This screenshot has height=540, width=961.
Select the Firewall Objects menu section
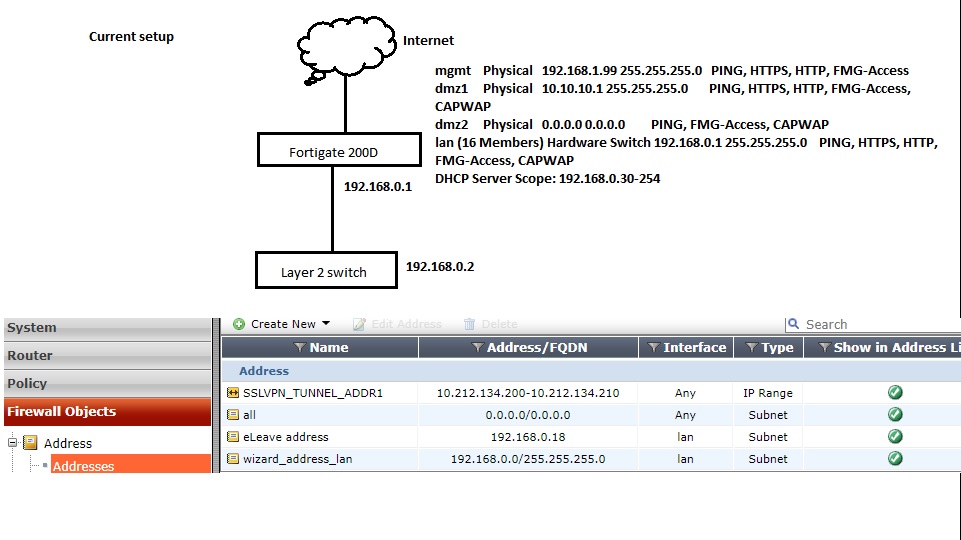(x=107, y=411)
